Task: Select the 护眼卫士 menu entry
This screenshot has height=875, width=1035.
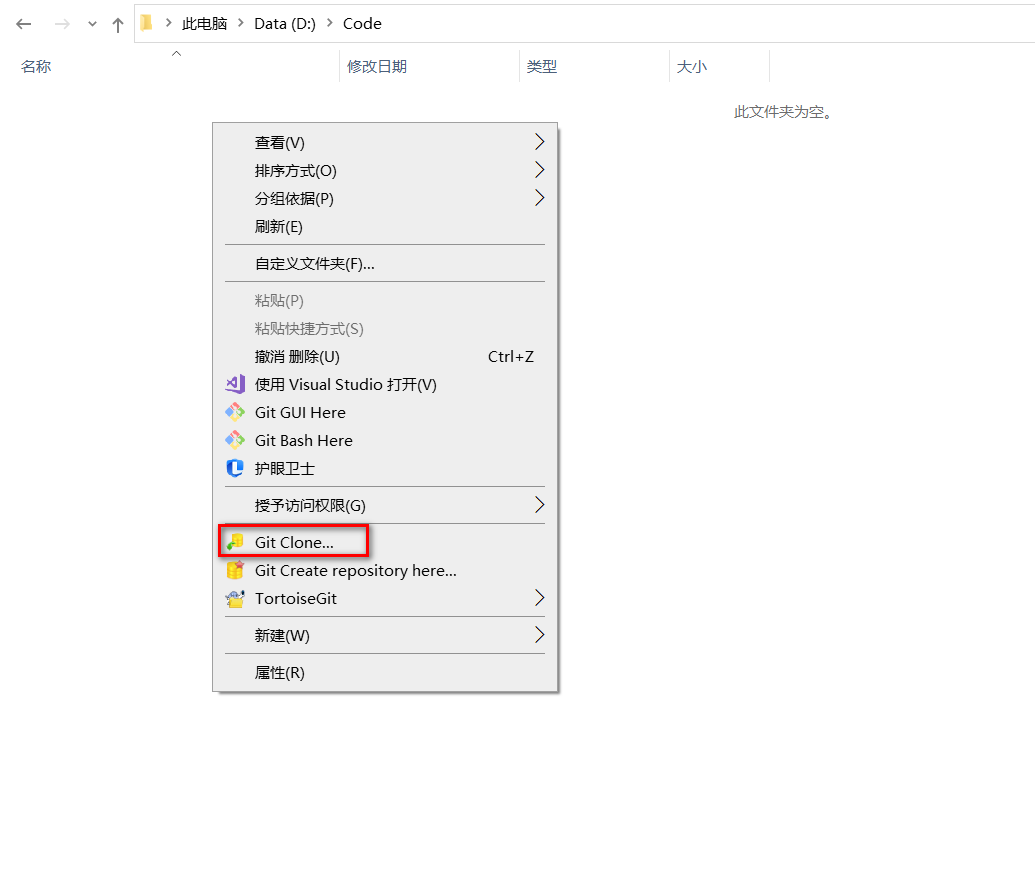Action: (385, 469)
